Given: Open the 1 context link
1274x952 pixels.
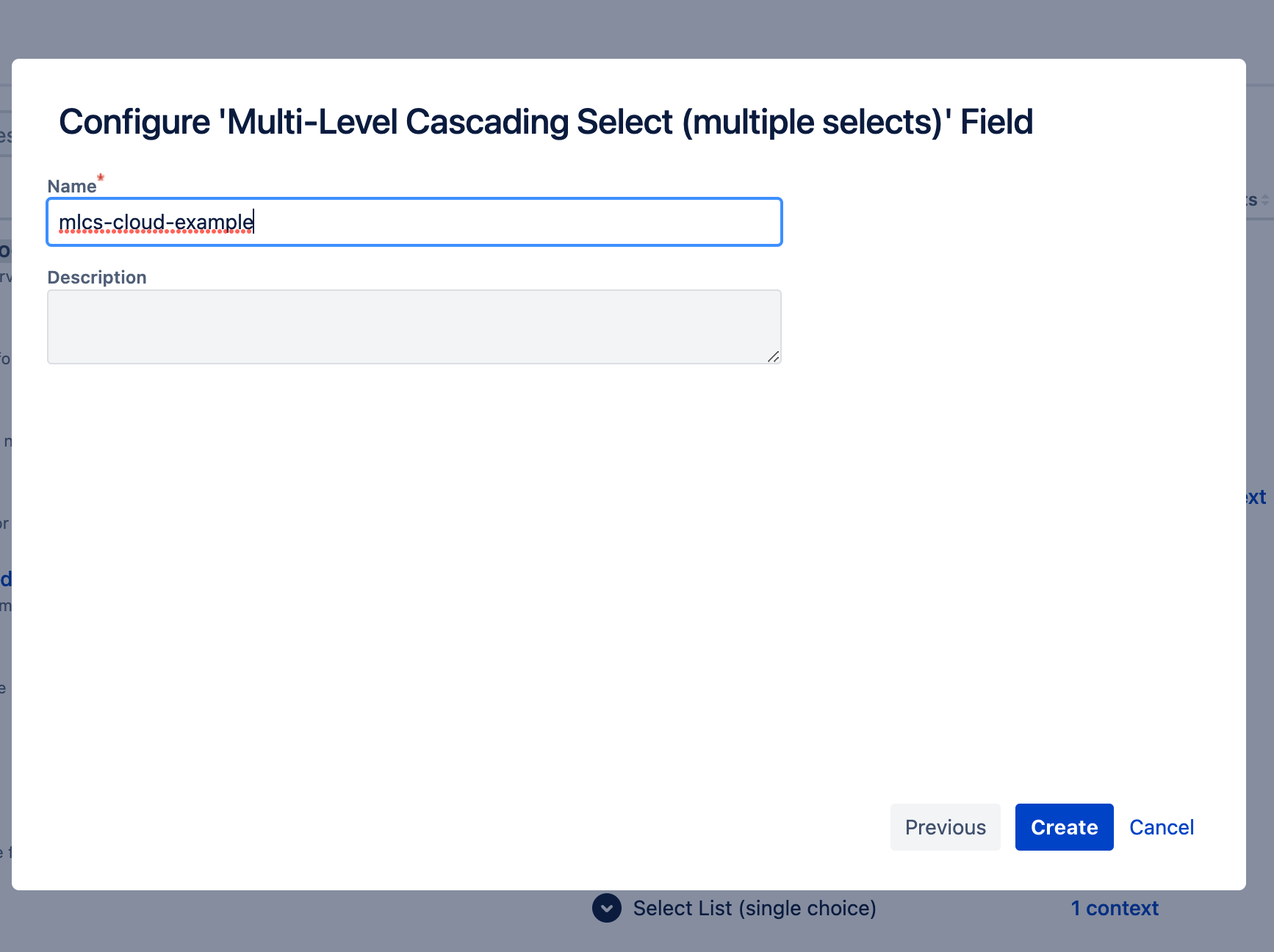Looking at the screenshot, I should [x=1115, y=909].
